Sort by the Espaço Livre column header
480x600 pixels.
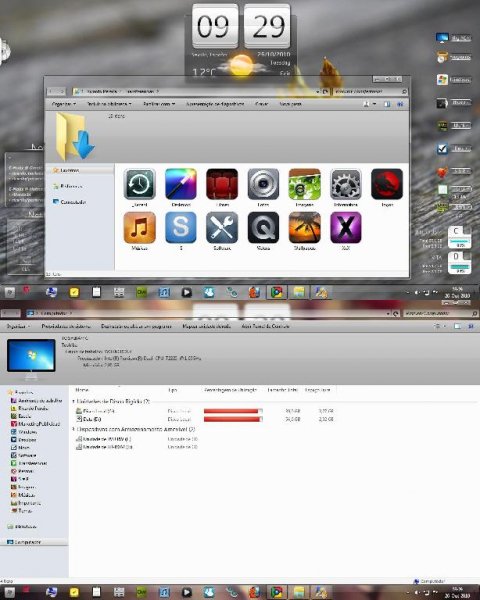(317, 390)
